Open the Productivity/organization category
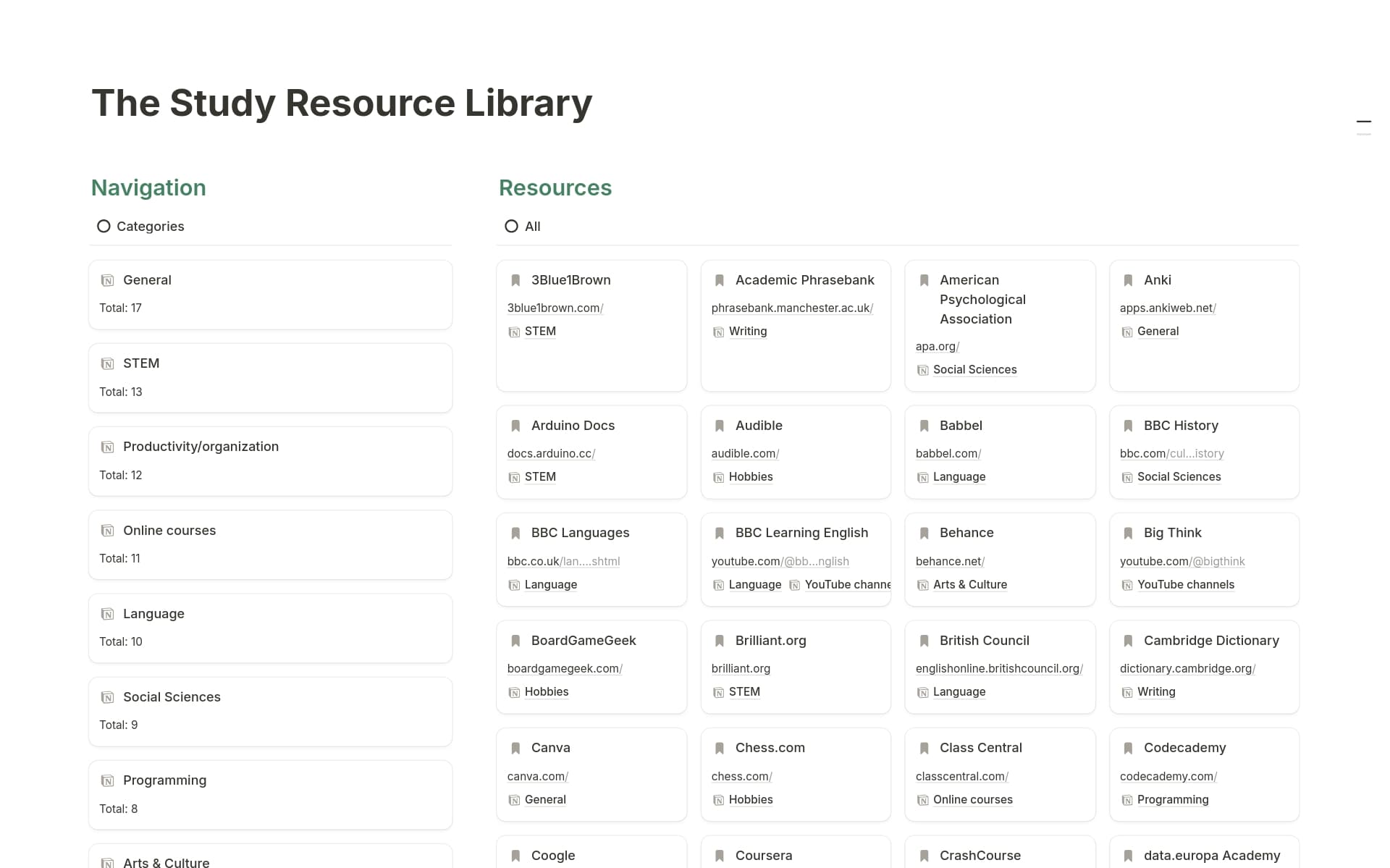The height and width of the screenshot is (868, 1390). click(201, 447)
